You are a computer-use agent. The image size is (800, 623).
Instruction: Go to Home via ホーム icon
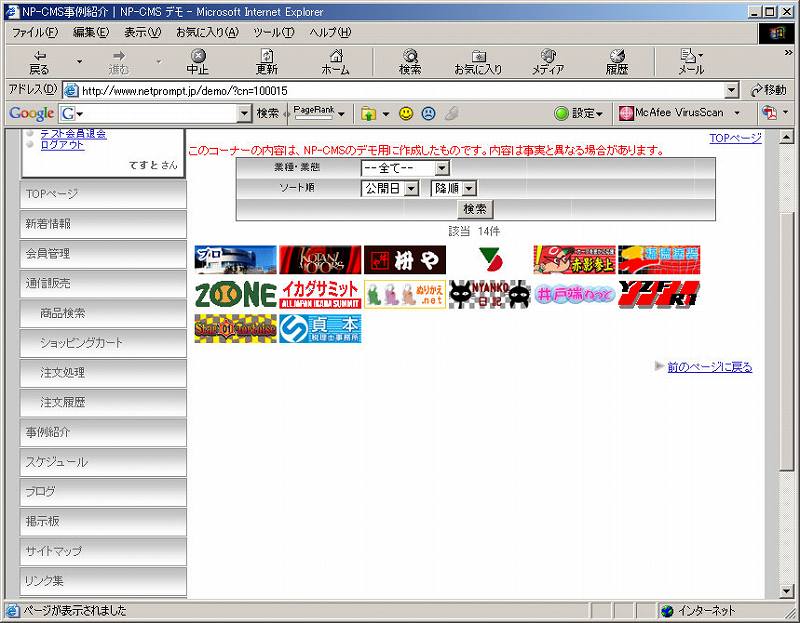335,62
